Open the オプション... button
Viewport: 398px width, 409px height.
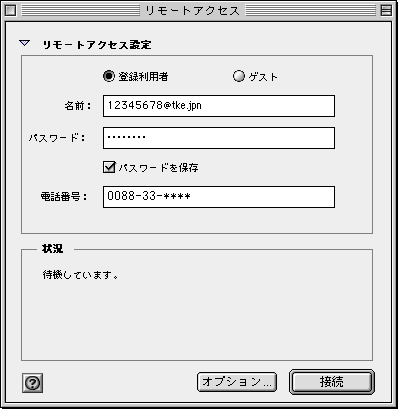click(237, 382)
